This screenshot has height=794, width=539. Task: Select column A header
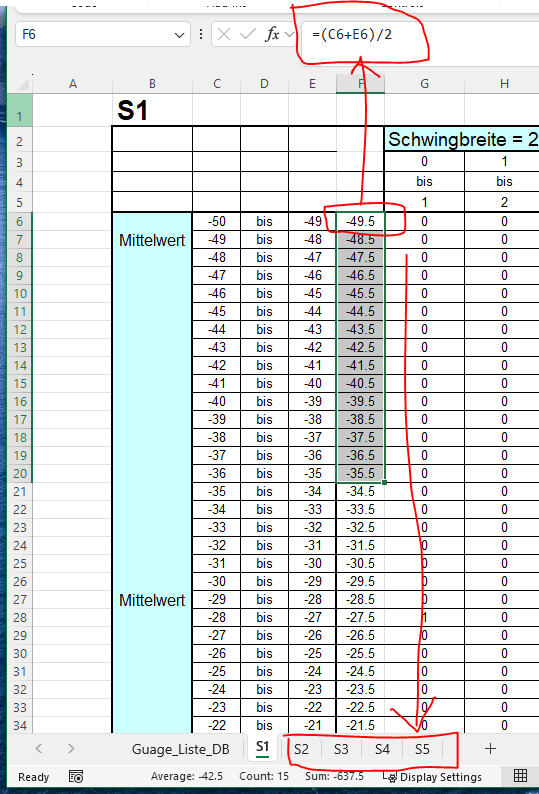(x=72, y=84)
